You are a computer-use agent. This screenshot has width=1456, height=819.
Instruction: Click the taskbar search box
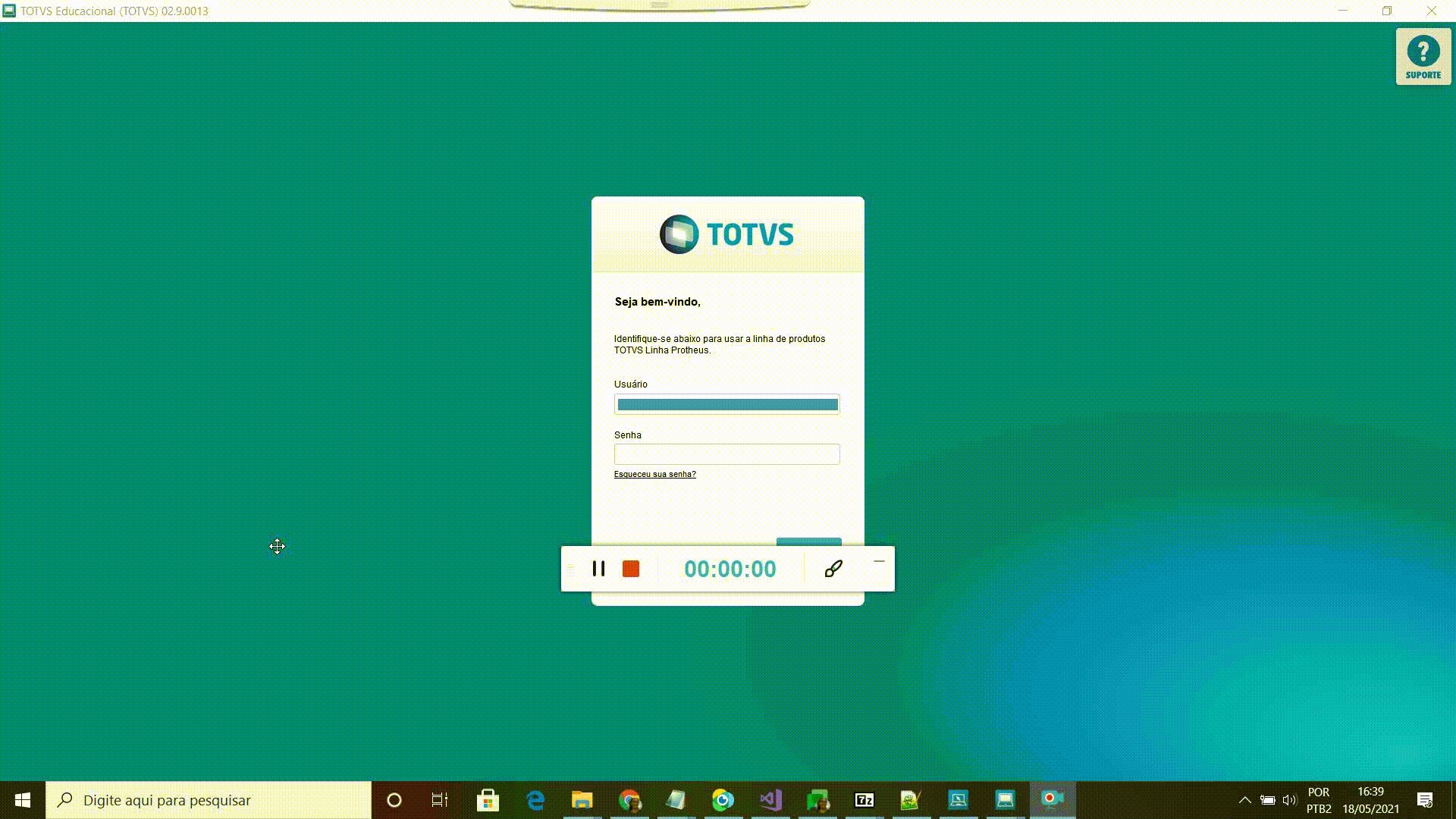[x=209, y=800]
